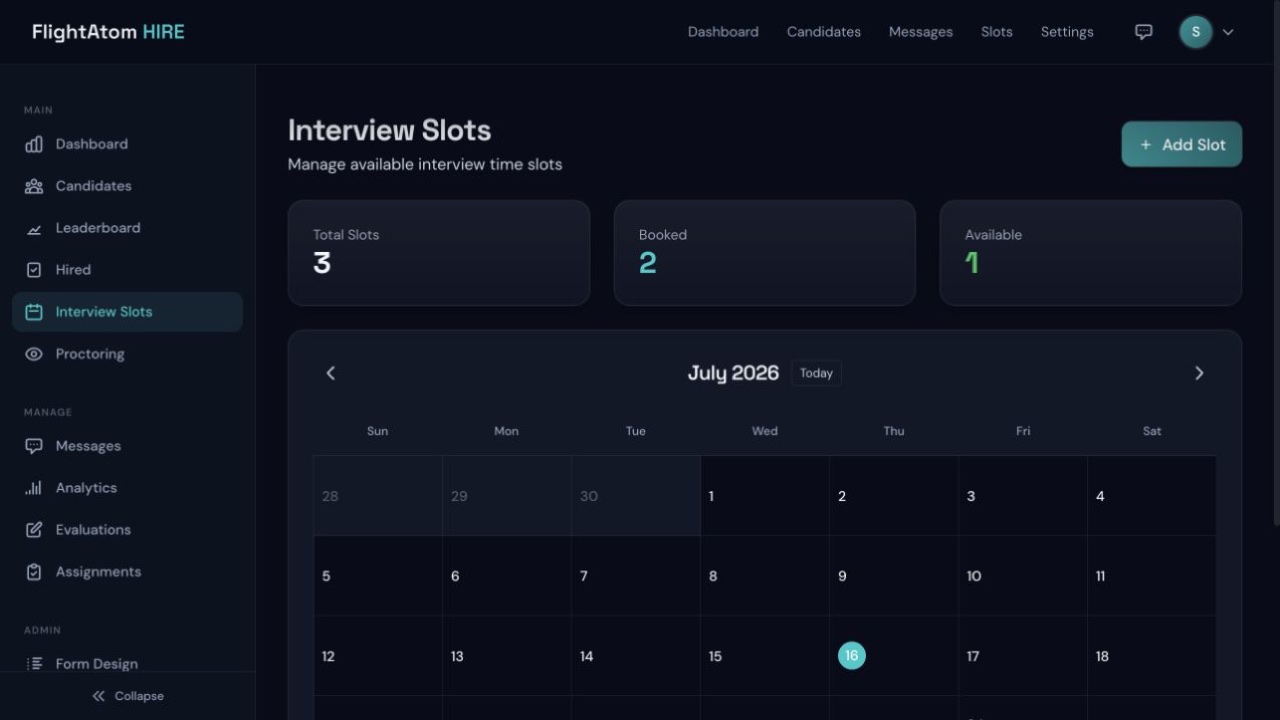
Task: Select July 11 calendar cell
Action: pos(1152,576)
